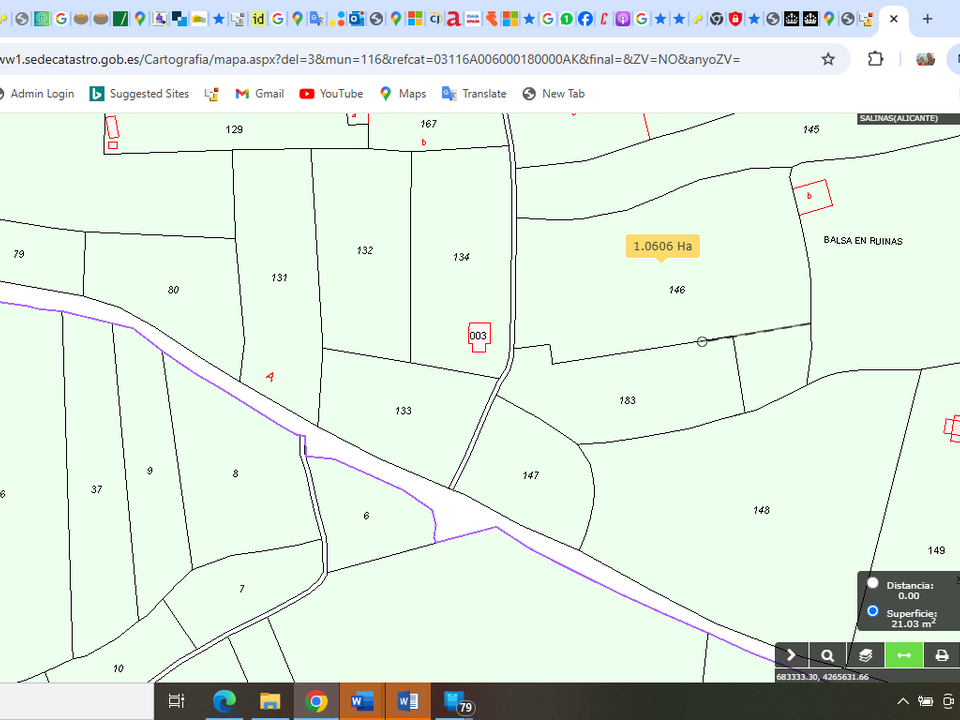The width and height of the screenshot is (960, 720).
Task: Switch to the Facebook tab
Action: coord(585,19)
